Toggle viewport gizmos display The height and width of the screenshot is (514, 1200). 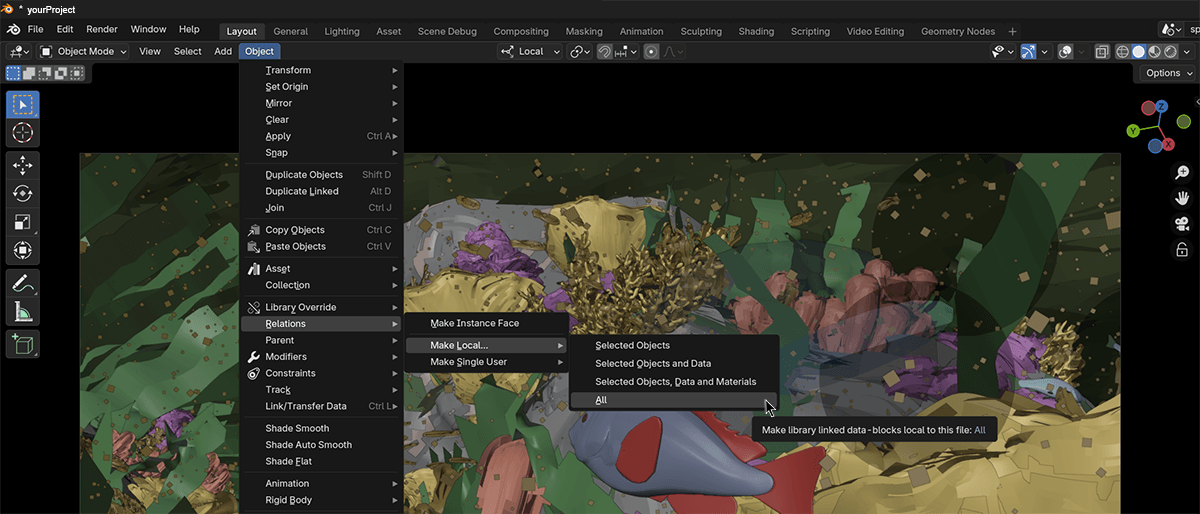[x=1028, y=51]
